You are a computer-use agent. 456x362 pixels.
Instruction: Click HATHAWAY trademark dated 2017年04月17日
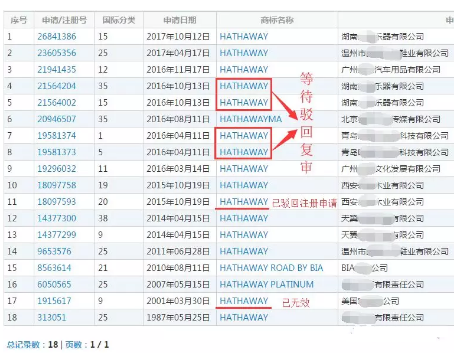click(x=244, y=53)
